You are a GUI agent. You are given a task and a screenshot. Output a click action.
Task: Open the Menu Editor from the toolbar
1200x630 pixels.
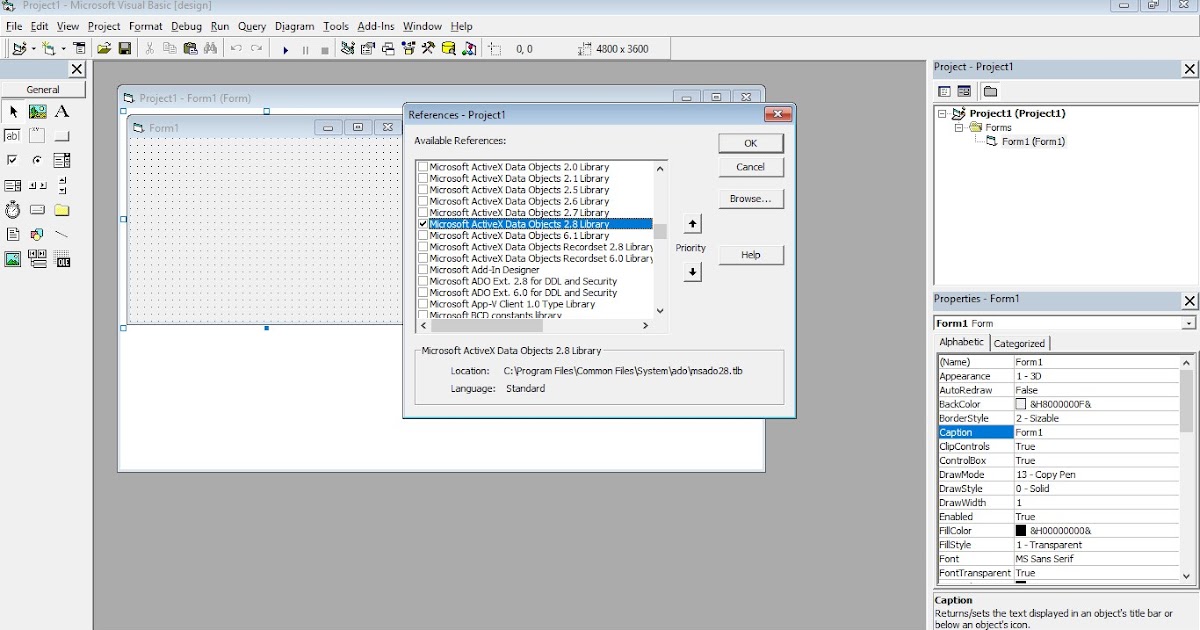[80, 47]
